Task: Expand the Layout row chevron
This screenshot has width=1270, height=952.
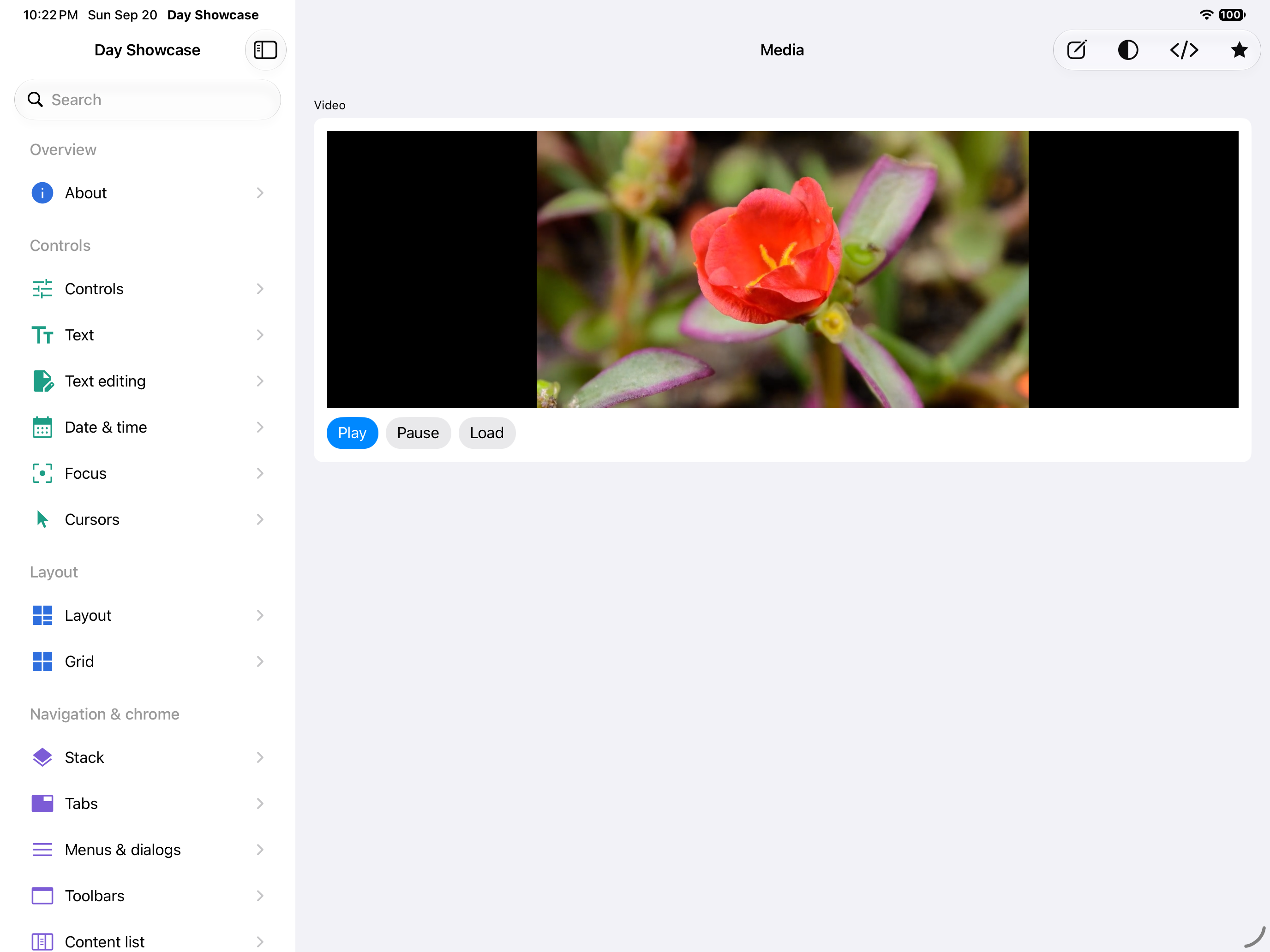Action: 260,615
